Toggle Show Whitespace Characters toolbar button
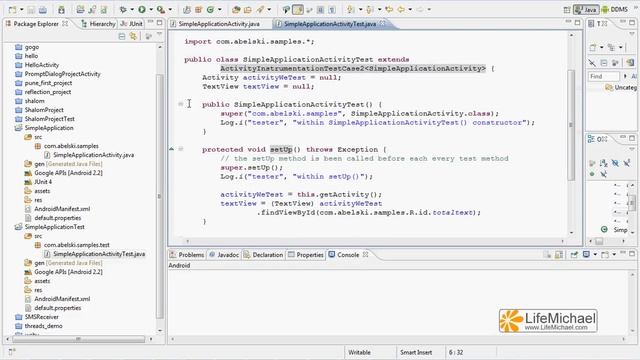640x360 pixels. (x=332, y=9)
